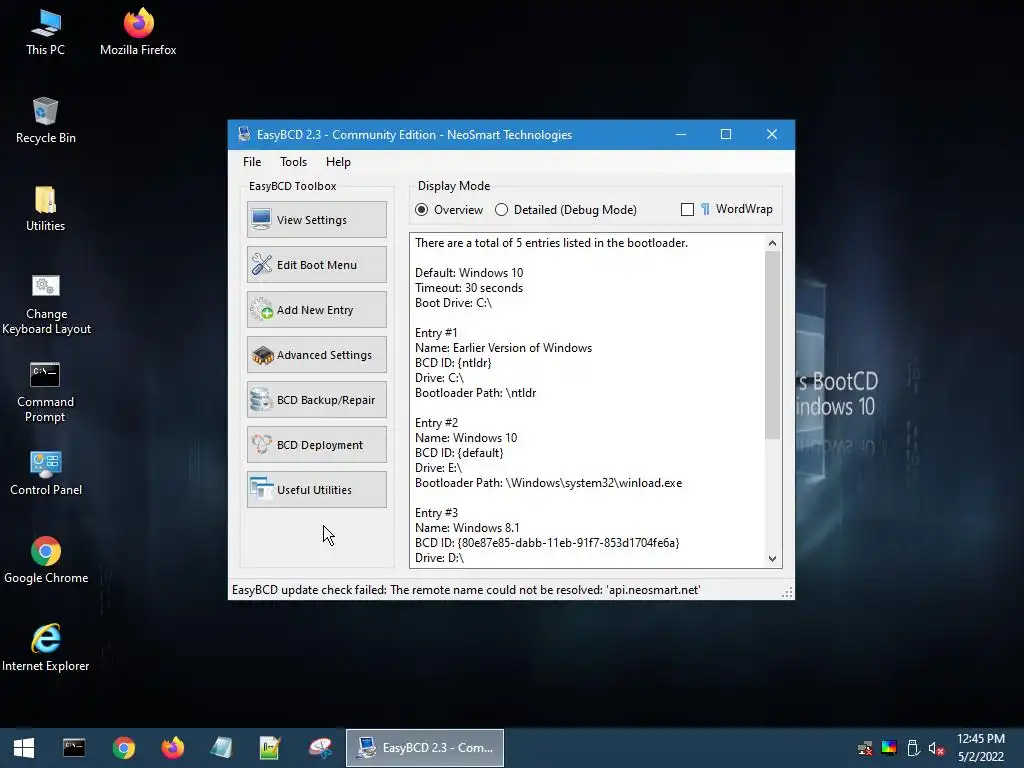Open the notepad-like taskbar icon
Image resolution: width=1024 pixels, height=768 pixels.
pyautogui.click(x=221, y=748)
